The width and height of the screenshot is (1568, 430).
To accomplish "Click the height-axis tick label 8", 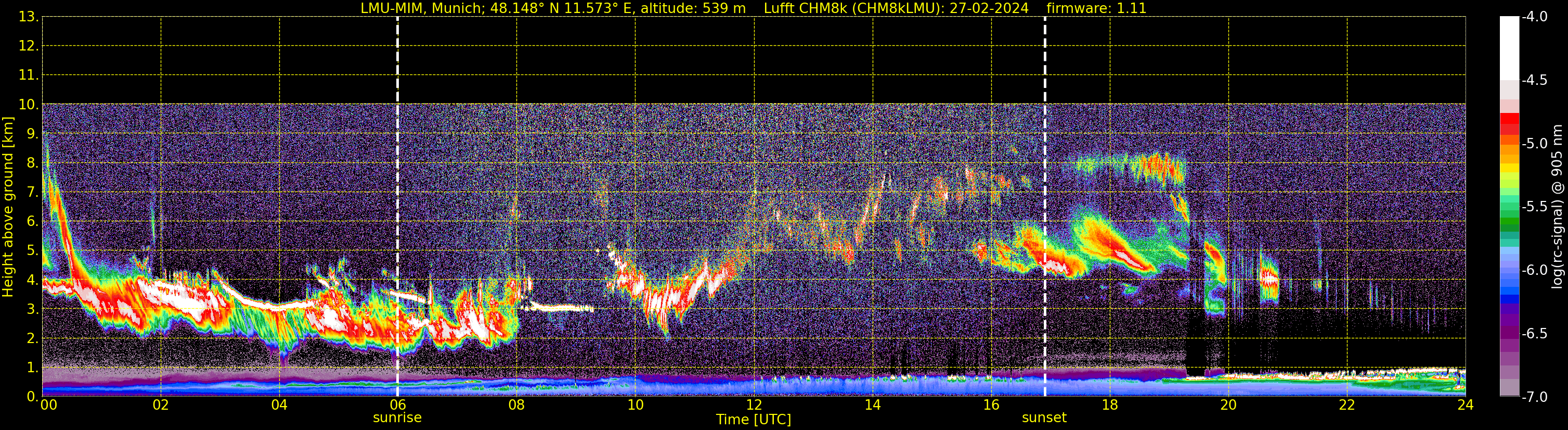I will (x=32, y=163).
